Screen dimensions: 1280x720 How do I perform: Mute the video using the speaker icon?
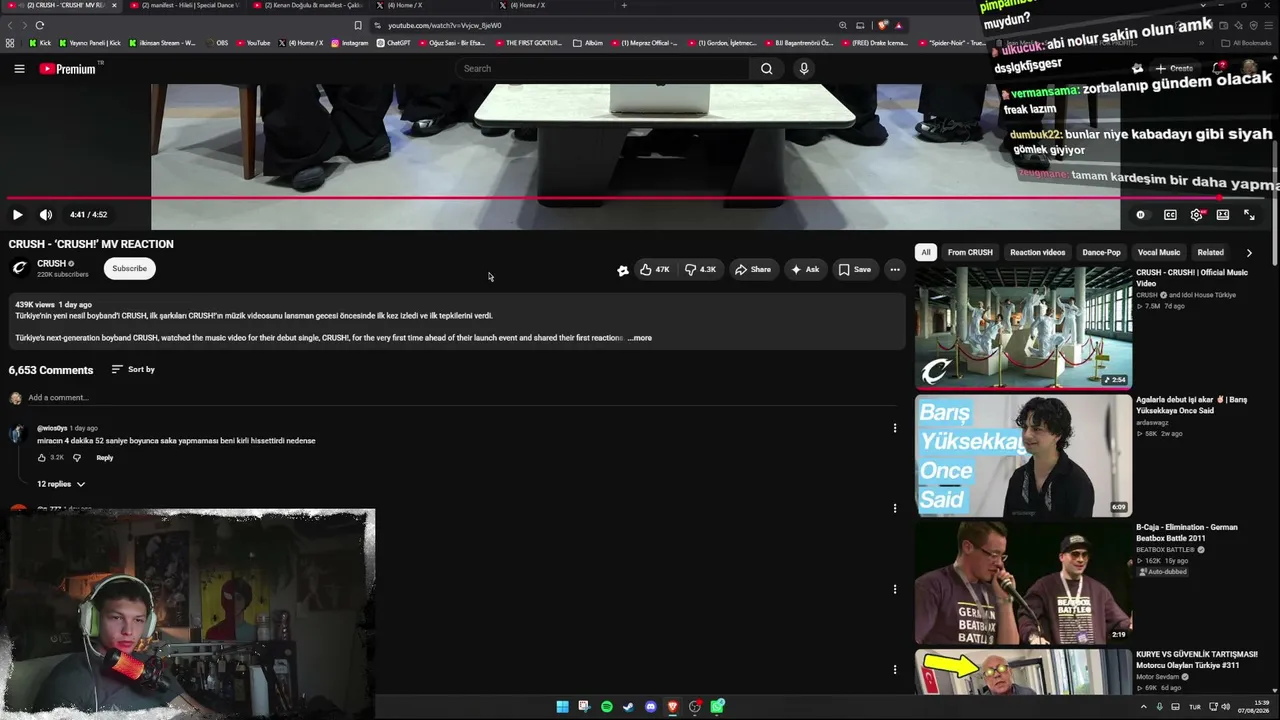[46, 215]
